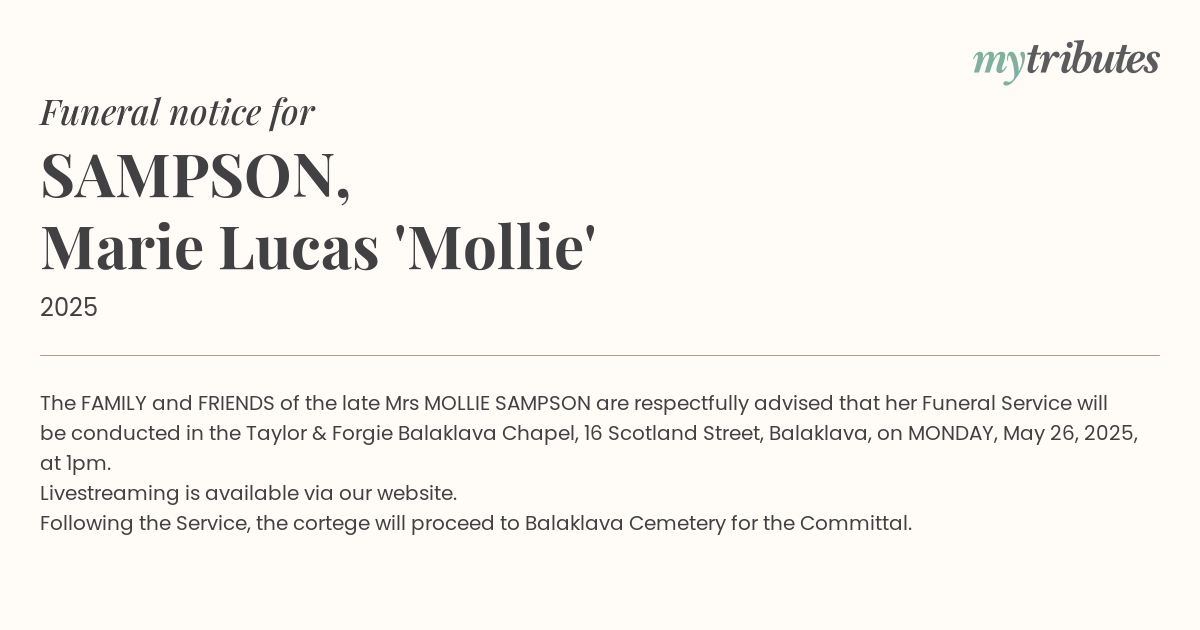Click the word "Committal" at the end
This screenshot has height=630, width=1200.
tap(853, 523)
